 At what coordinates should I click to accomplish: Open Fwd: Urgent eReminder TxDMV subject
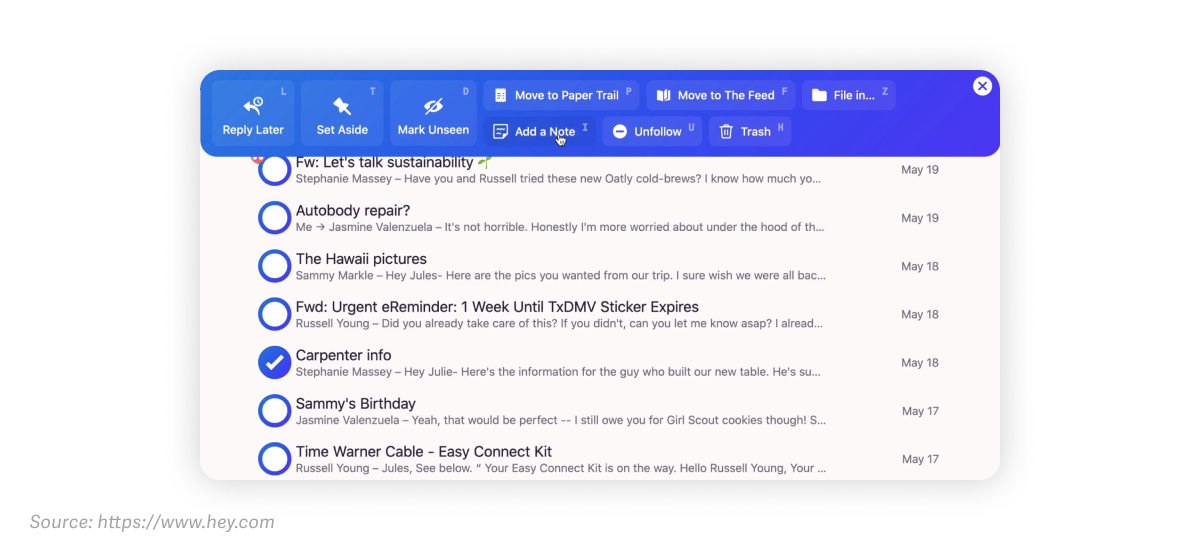point(497,306)
